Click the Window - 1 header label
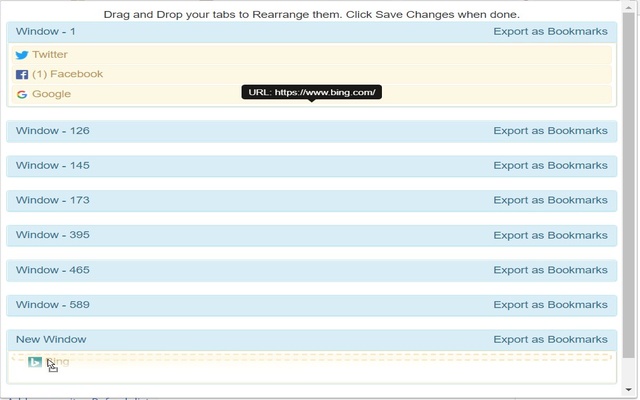This screenshot has height=400, width=640. [x=46, y=31]
